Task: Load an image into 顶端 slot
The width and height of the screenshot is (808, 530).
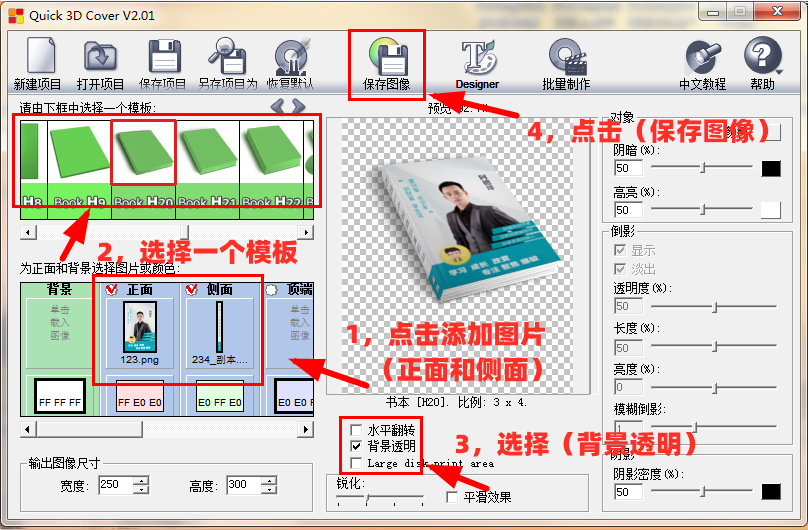Action: 290,333
